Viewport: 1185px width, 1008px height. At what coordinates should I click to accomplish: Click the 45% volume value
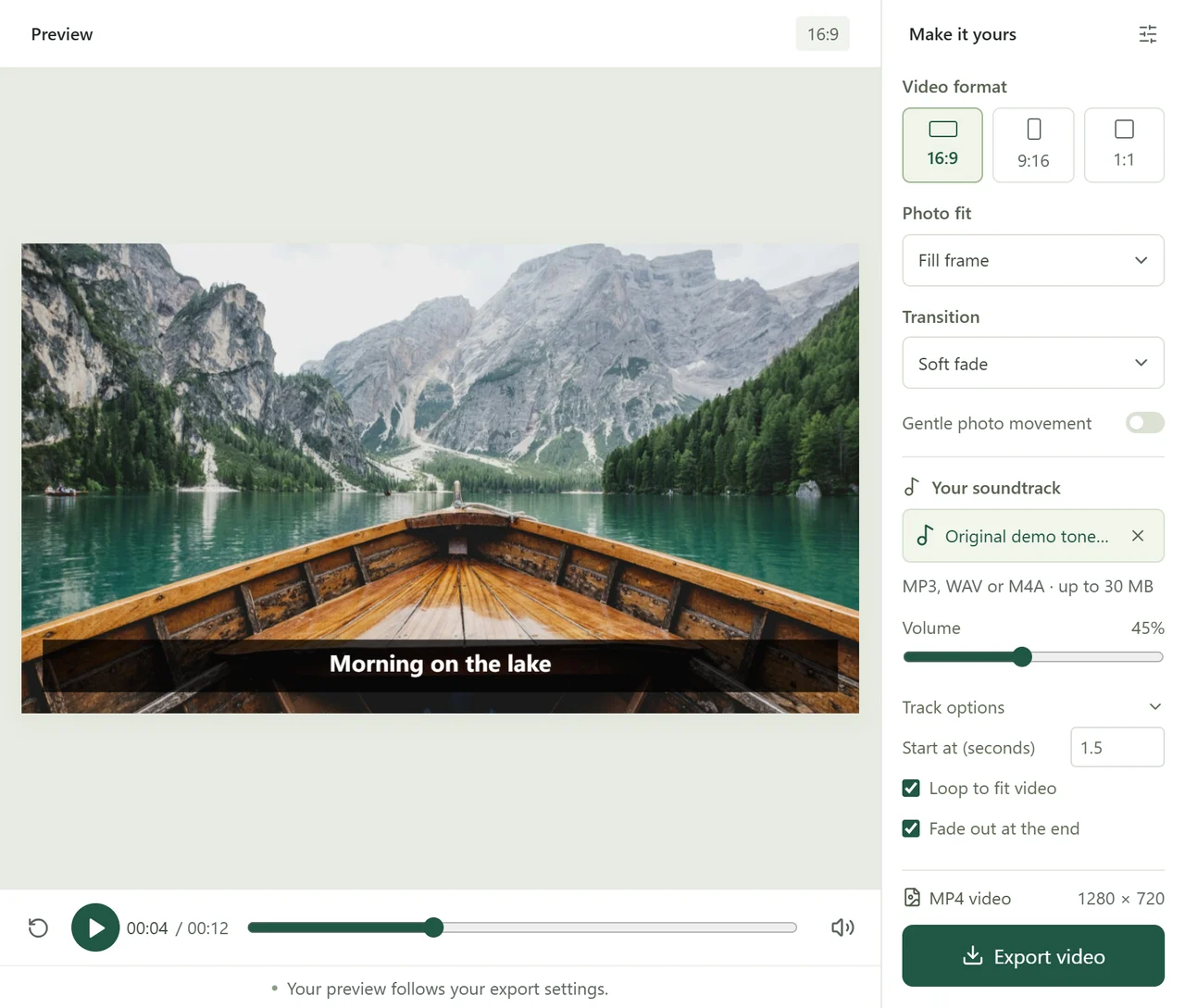(x=1148, y=628)
